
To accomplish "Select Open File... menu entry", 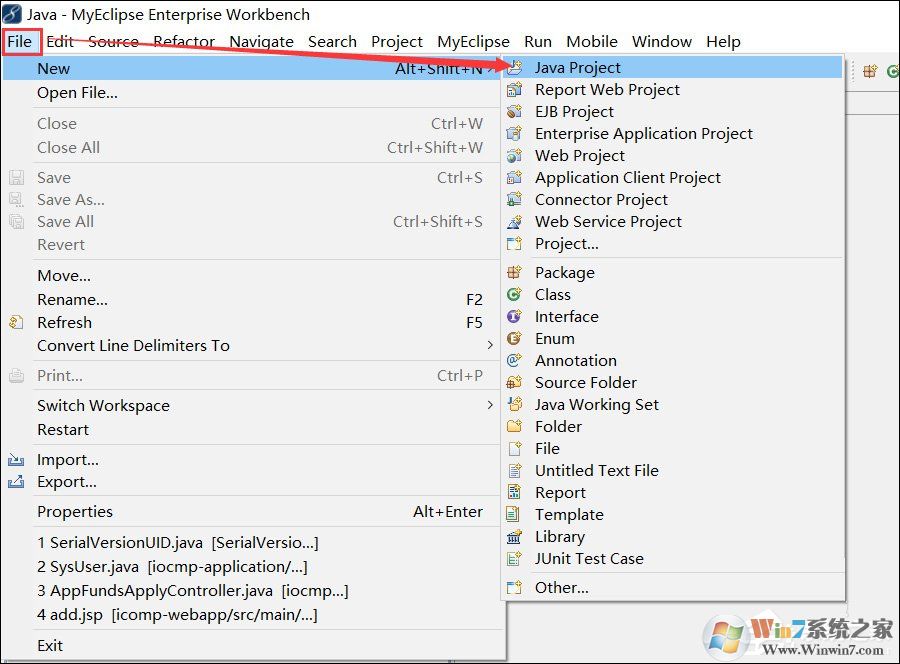I will [77, 93].
